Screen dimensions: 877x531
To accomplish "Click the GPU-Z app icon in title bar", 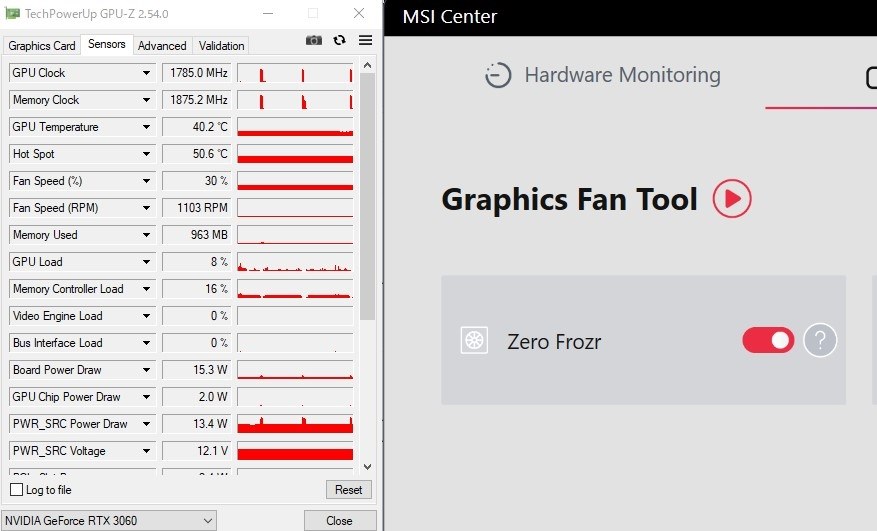I will point(12,13).
